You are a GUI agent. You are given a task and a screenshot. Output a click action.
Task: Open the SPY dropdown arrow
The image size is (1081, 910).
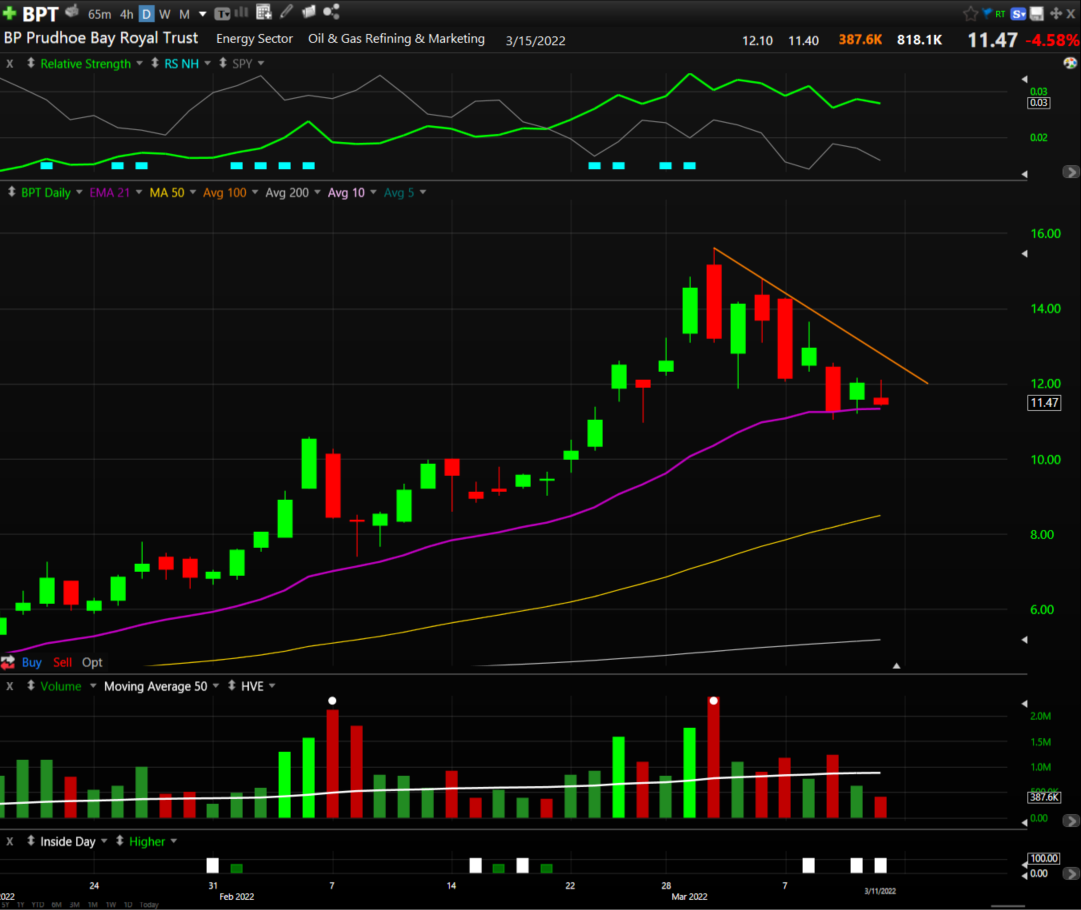261,63
